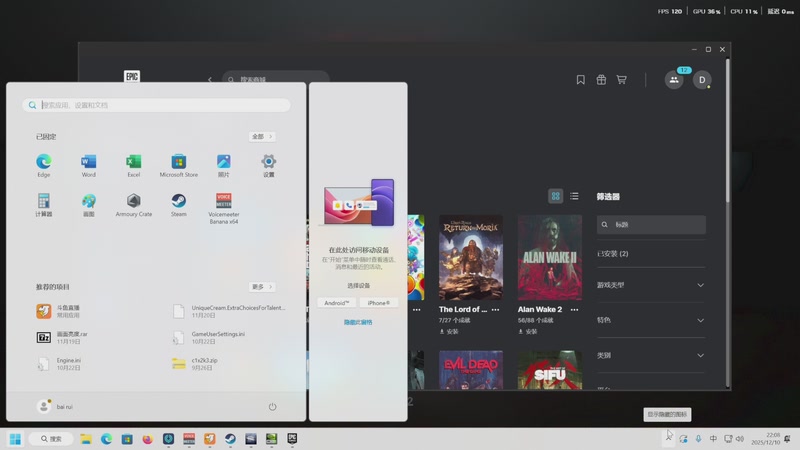Click 隐藏此窗格 link in phone pane
The height and width of the screenshot is (450, 800).
(358, 322)
